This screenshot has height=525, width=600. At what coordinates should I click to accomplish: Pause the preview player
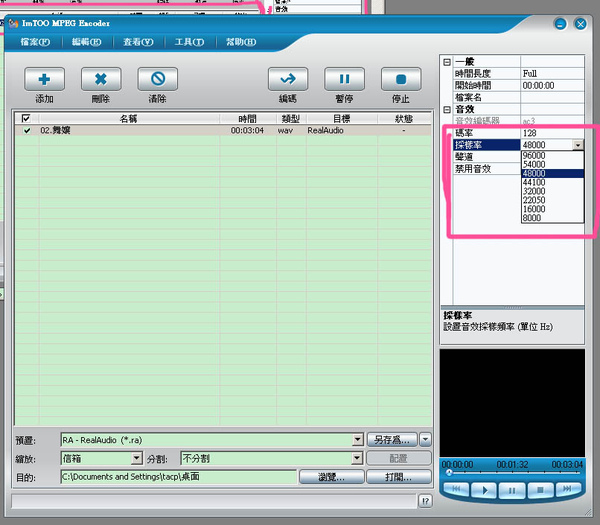point(512,490)
